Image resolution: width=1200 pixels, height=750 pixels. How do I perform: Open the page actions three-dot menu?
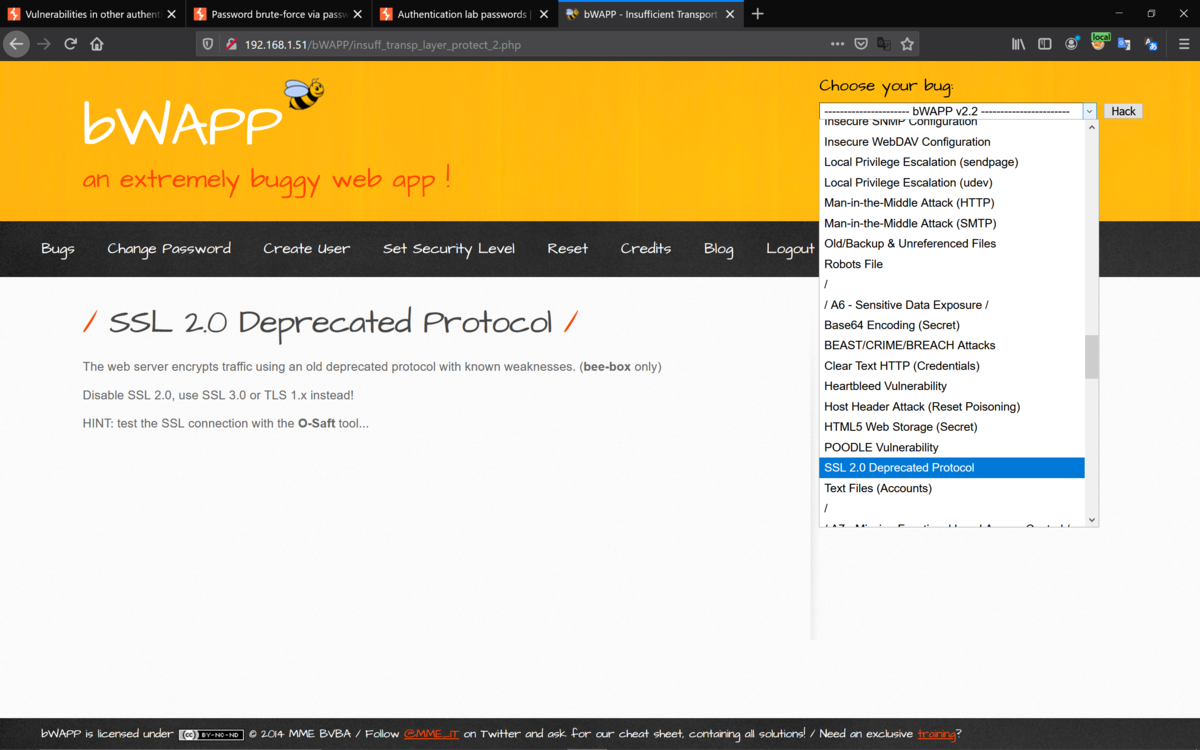(x=837, y=44)
